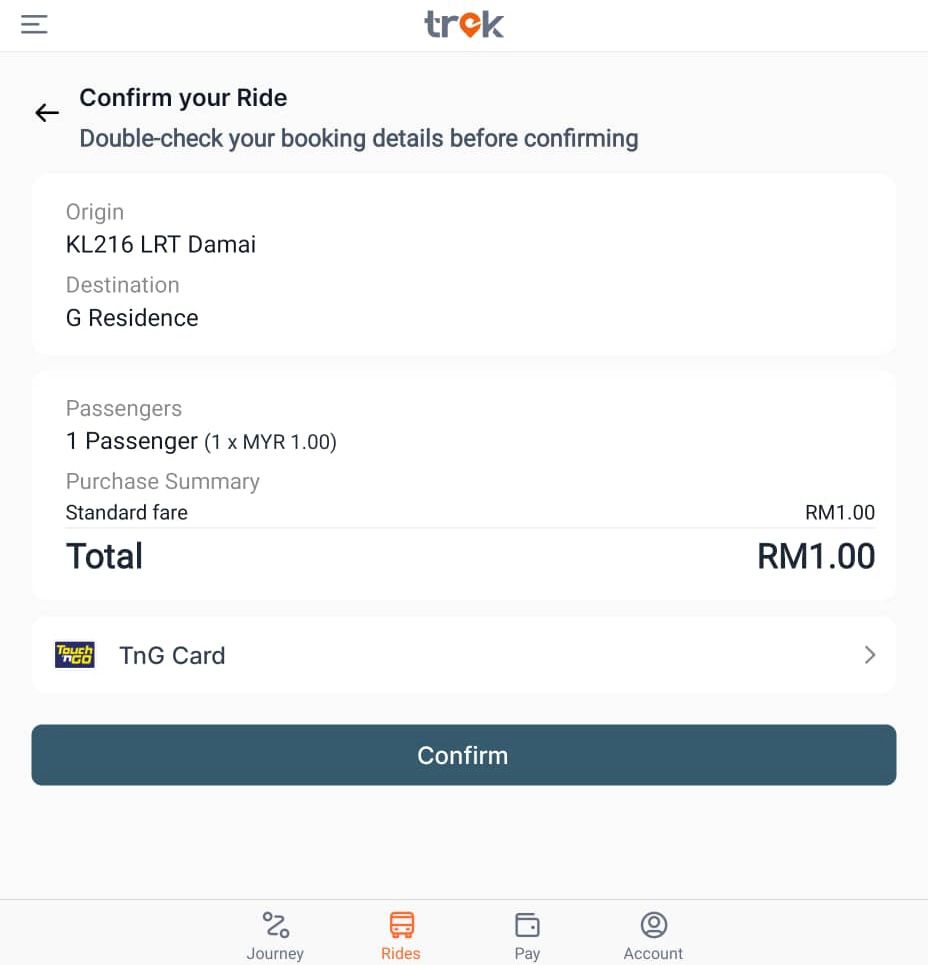This screenshot has width=928, height=965.
Task: Click the Pay tab label
Action: 527,953
